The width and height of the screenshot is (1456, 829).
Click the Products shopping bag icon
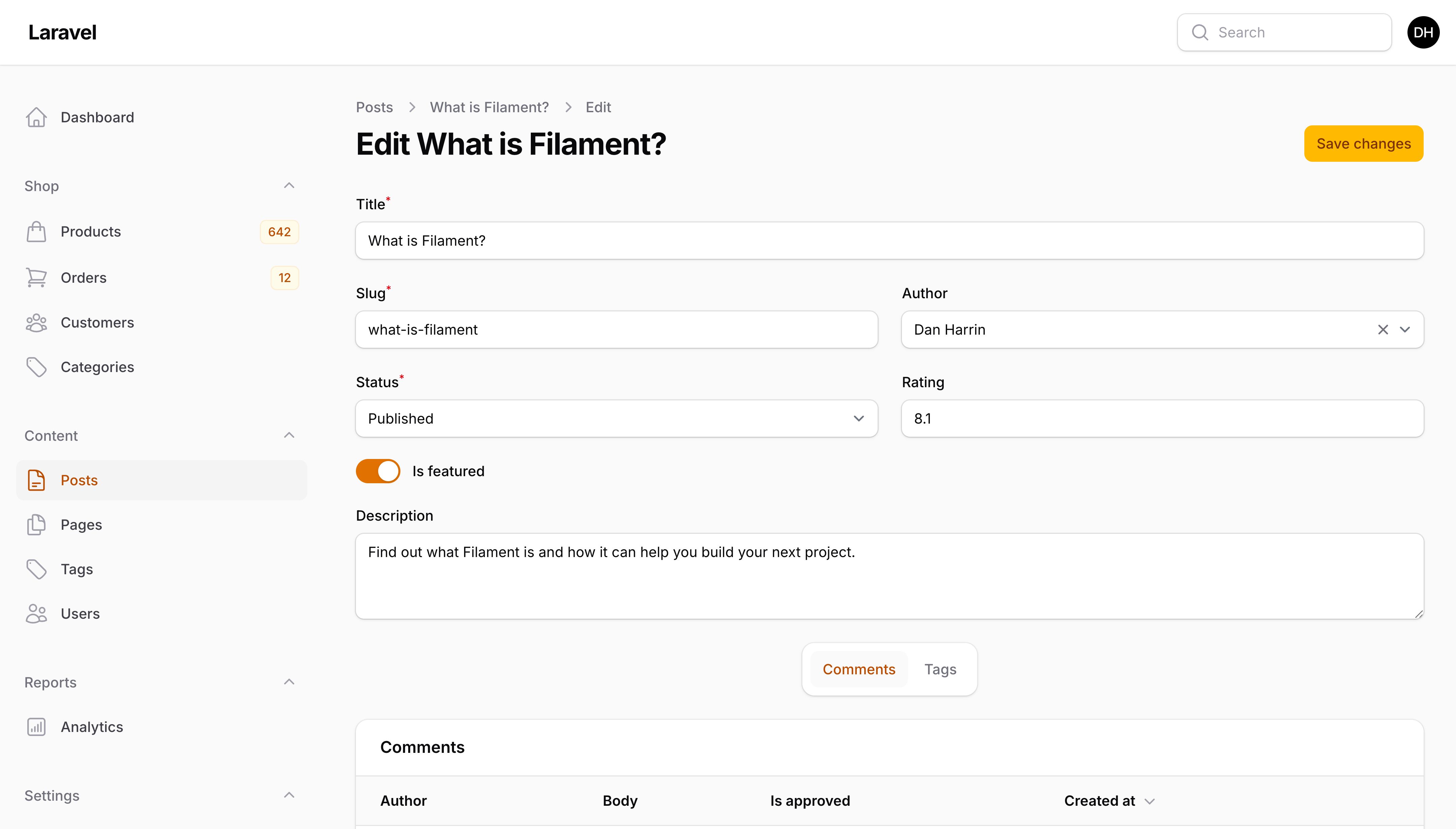[x=36, y=232]
